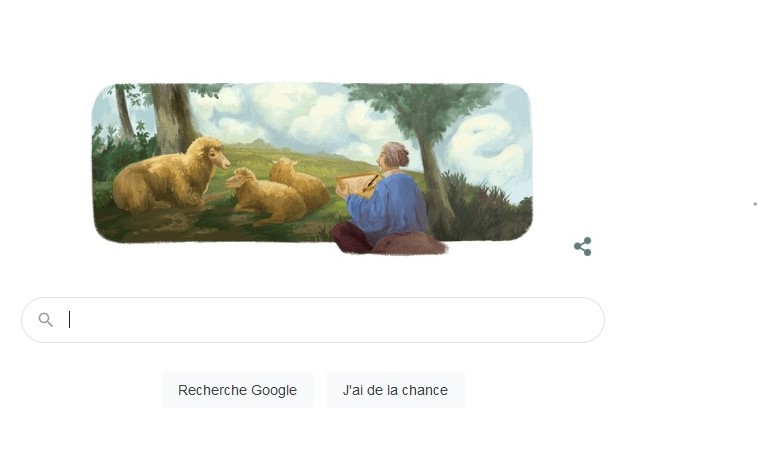
Task: Click the share icon beside the doodle
Action: (x=583, y=246)
